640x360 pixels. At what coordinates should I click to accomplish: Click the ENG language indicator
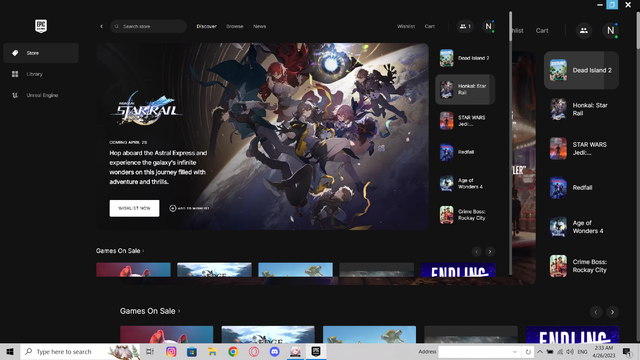pyautogui.click(x=582, y=352)
